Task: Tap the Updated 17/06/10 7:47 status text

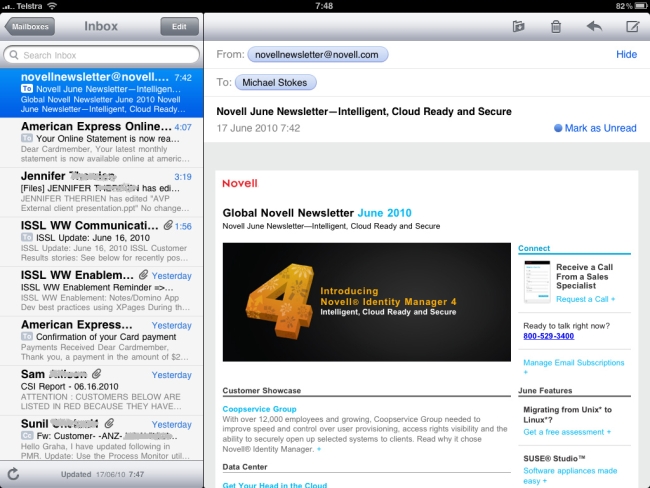Action: coord(102,474)
